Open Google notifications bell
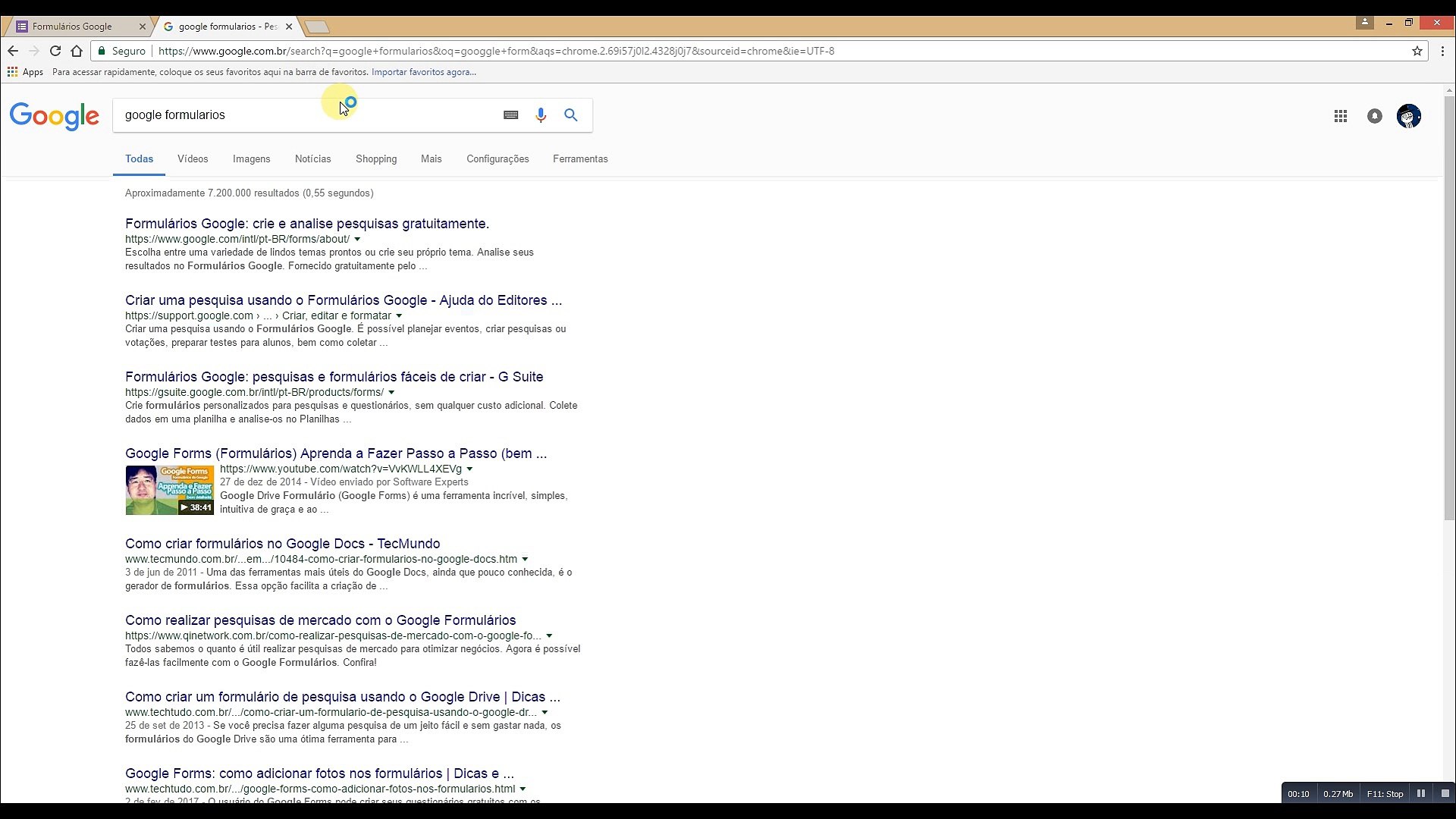The width and height of the screenshot is (1456, 819). point(1375,116)
